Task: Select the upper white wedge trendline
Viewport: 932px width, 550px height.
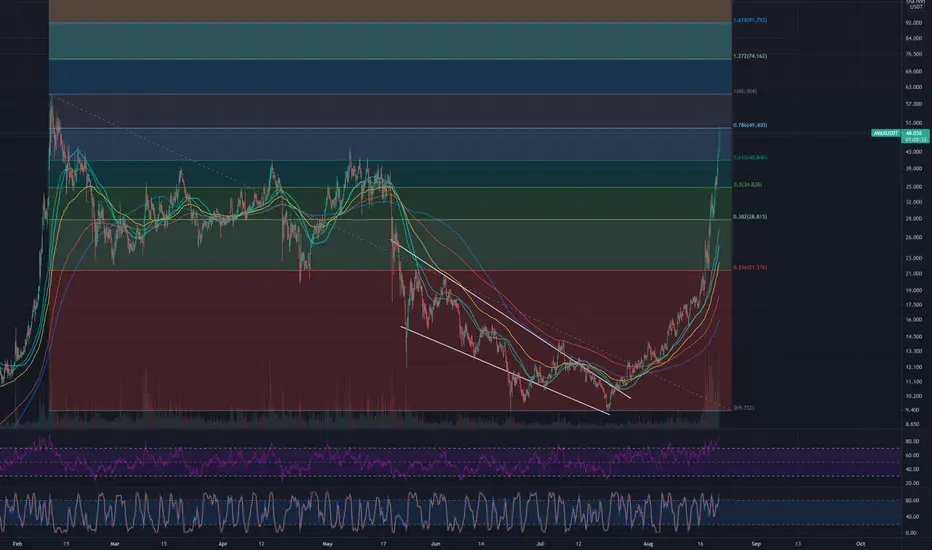Action: tap(510, 318)
